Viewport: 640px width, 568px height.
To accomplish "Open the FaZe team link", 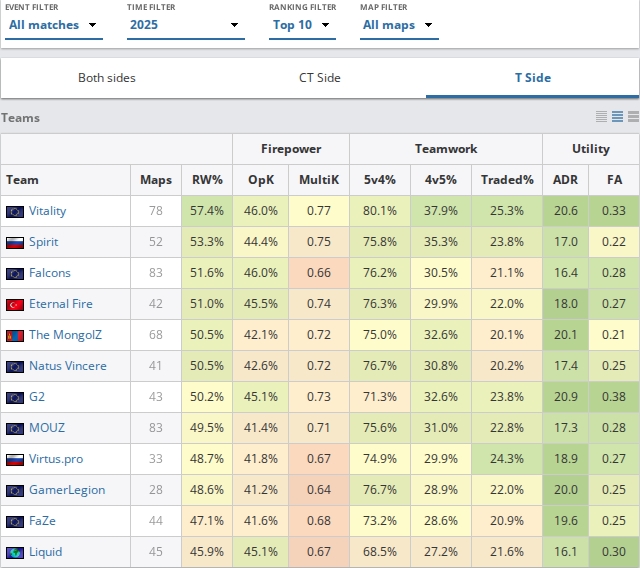I will 42,521.
